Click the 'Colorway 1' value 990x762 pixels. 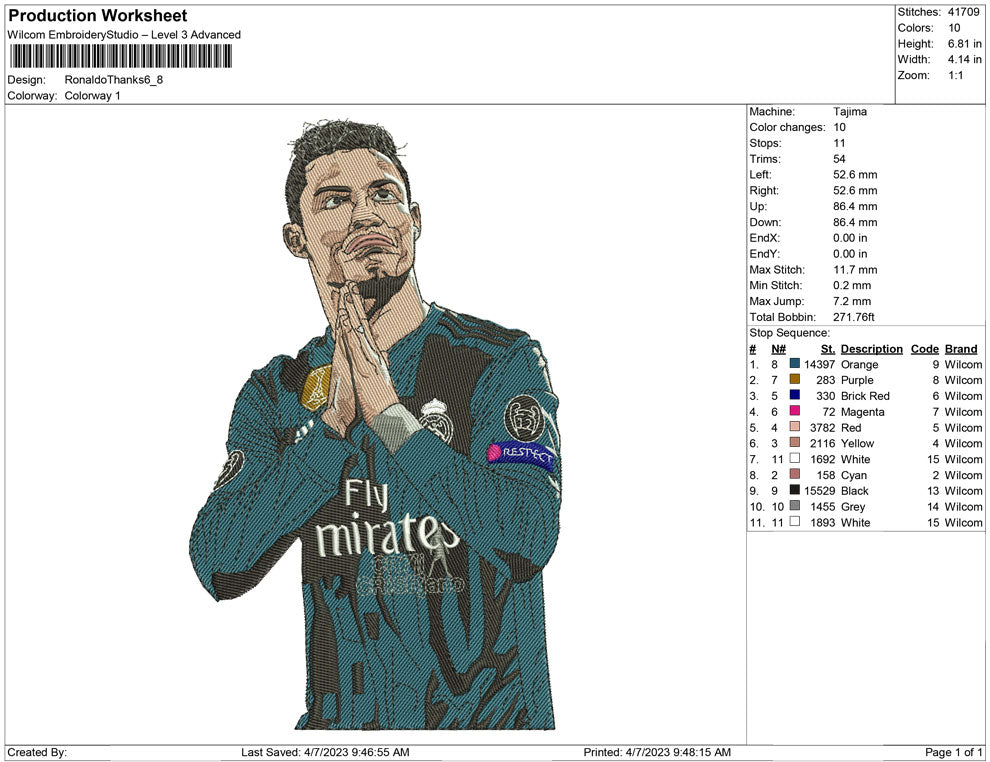92,95
